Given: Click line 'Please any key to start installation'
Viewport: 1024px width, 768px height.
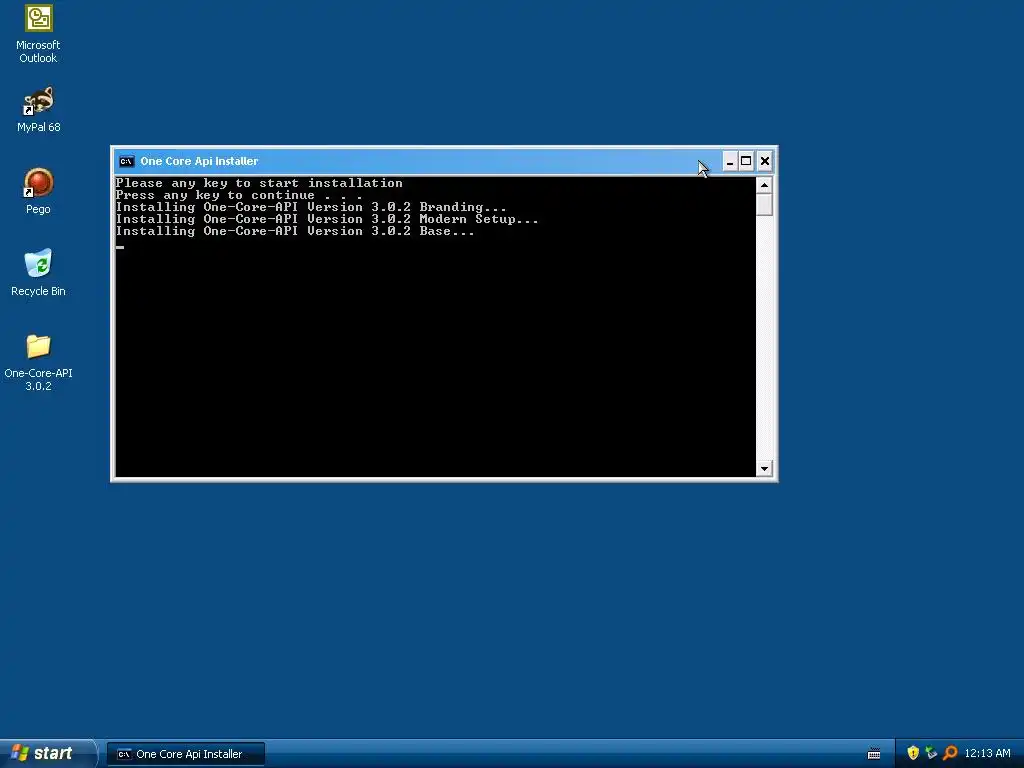Looking at the screenshot, I should pos(259,183).
